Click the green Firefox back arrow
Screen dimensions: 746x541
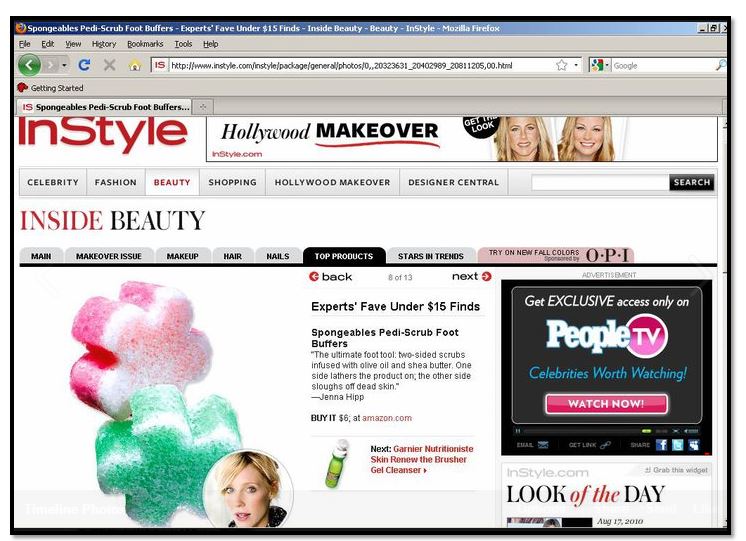29,65
